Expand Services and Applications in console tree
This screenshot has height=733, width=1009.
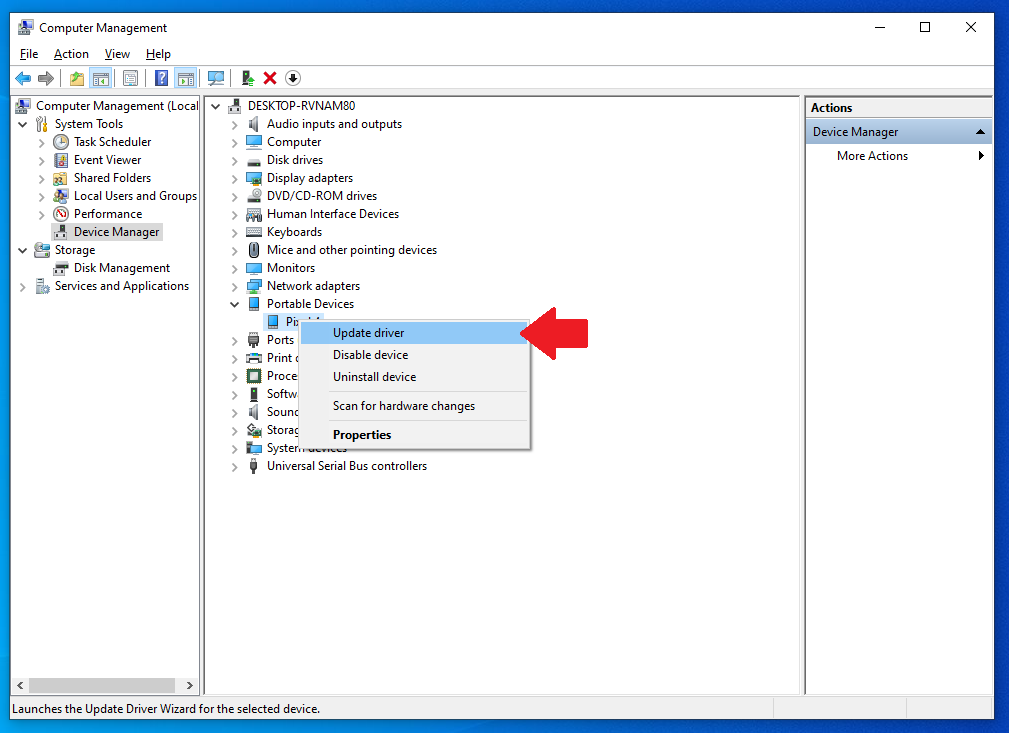[23, 286]
